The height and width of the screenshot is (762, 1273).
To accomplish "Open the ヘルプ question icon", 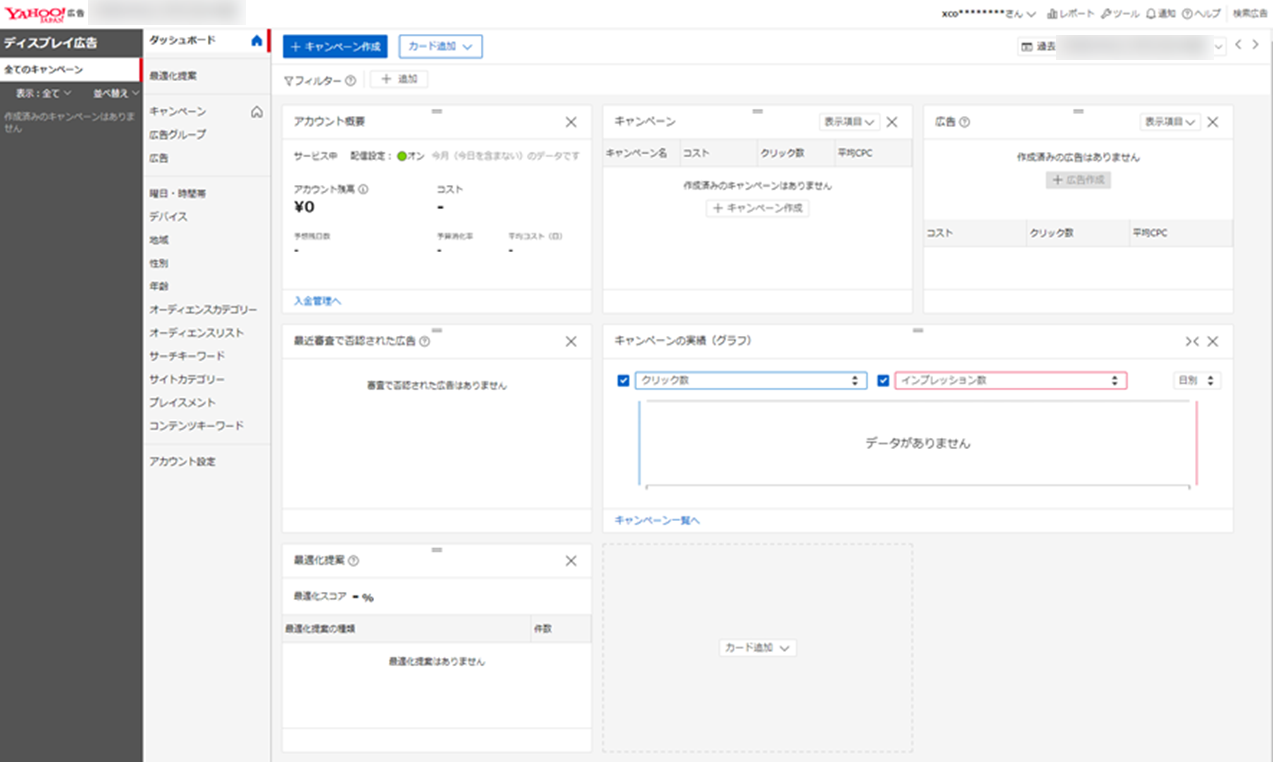I will 1187,14.
